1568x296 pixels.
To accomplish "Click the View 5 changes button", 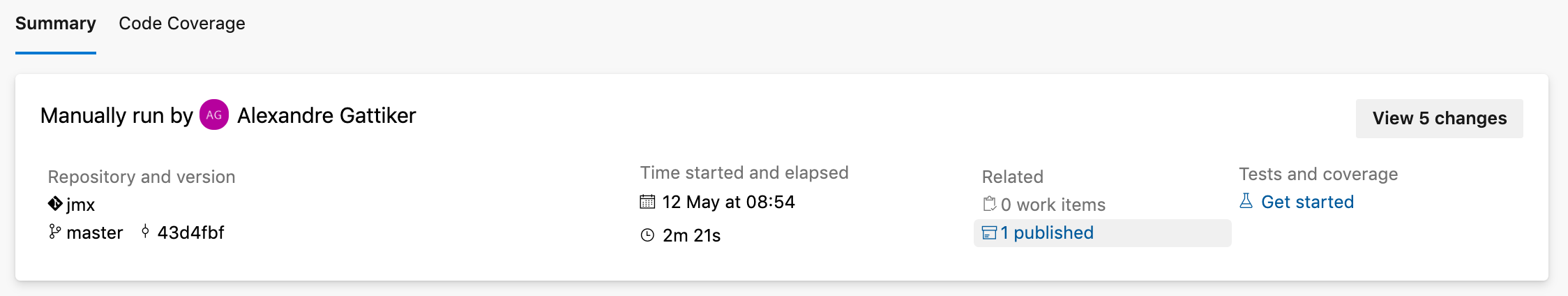I will (x=1440, y=118).
